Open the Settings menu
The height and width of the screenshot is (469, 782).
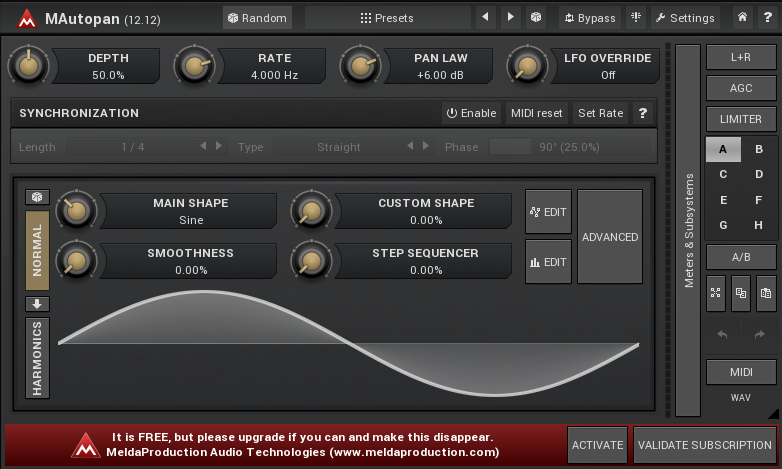tap(685, 18)
